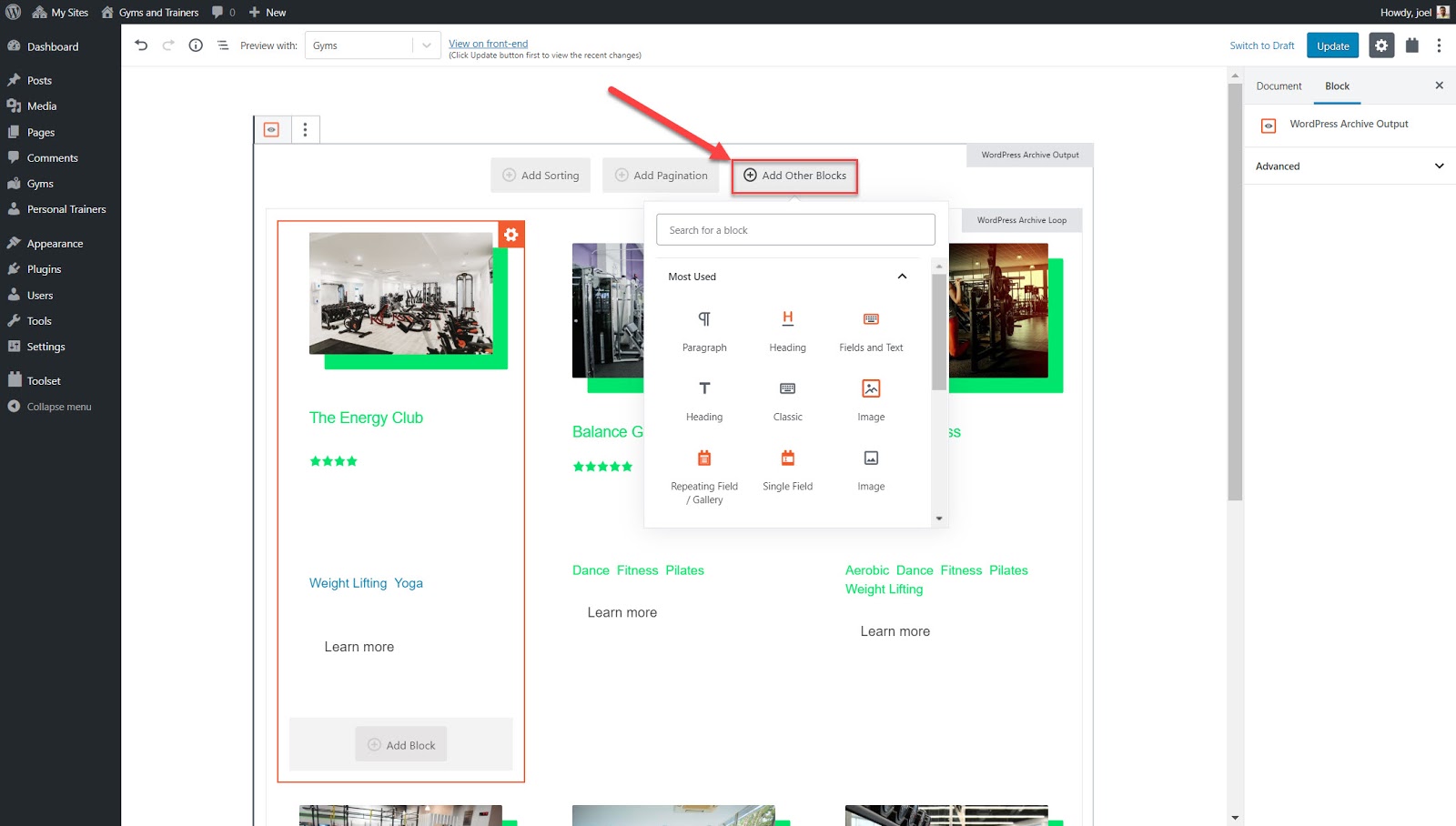This screenshot has height=826, width=1456.
Task: Open the View on front-end link
Action: point(488,44)
